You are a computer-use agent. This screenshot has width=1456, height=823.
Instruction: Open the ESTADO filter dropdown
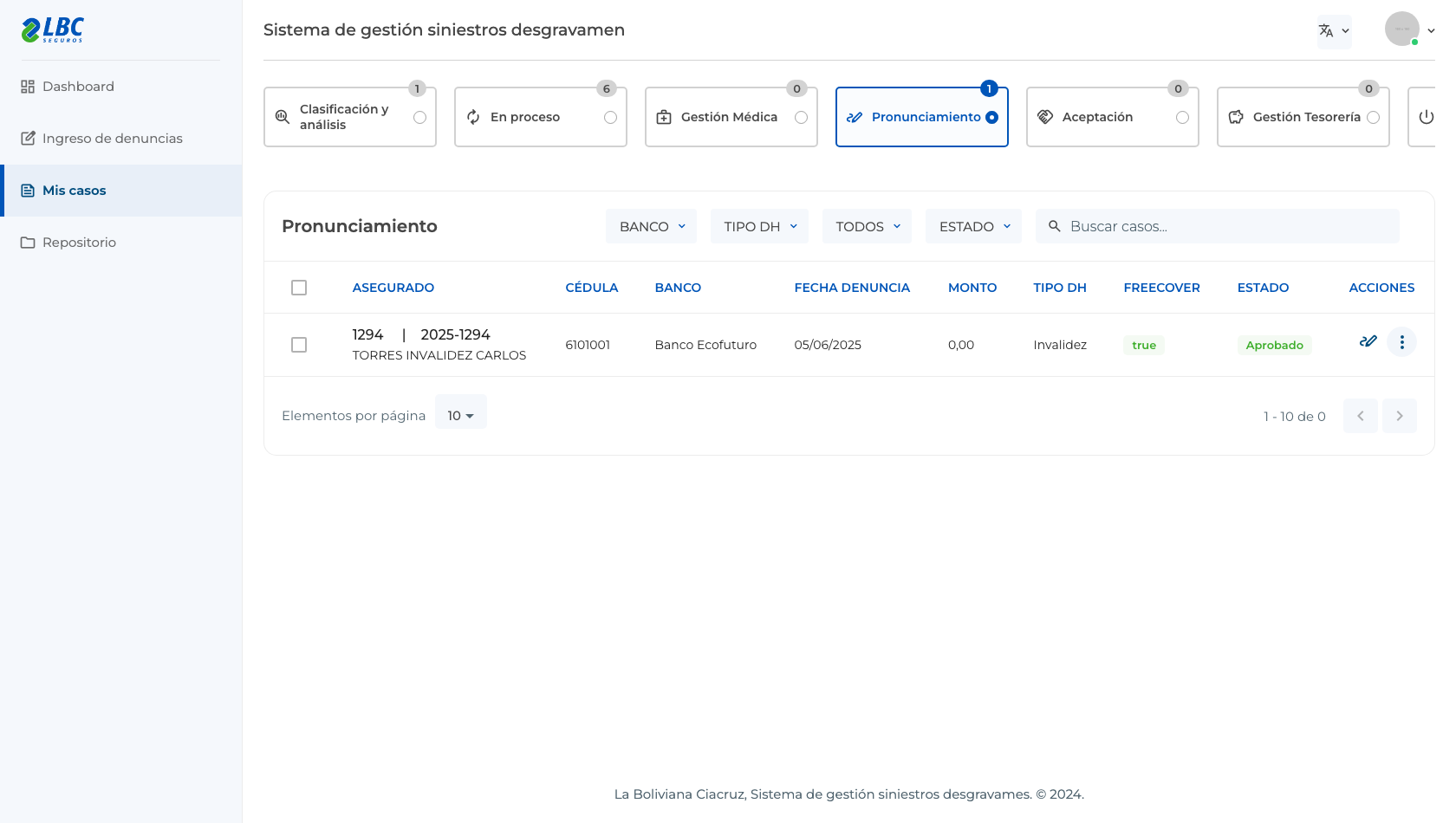973,226
